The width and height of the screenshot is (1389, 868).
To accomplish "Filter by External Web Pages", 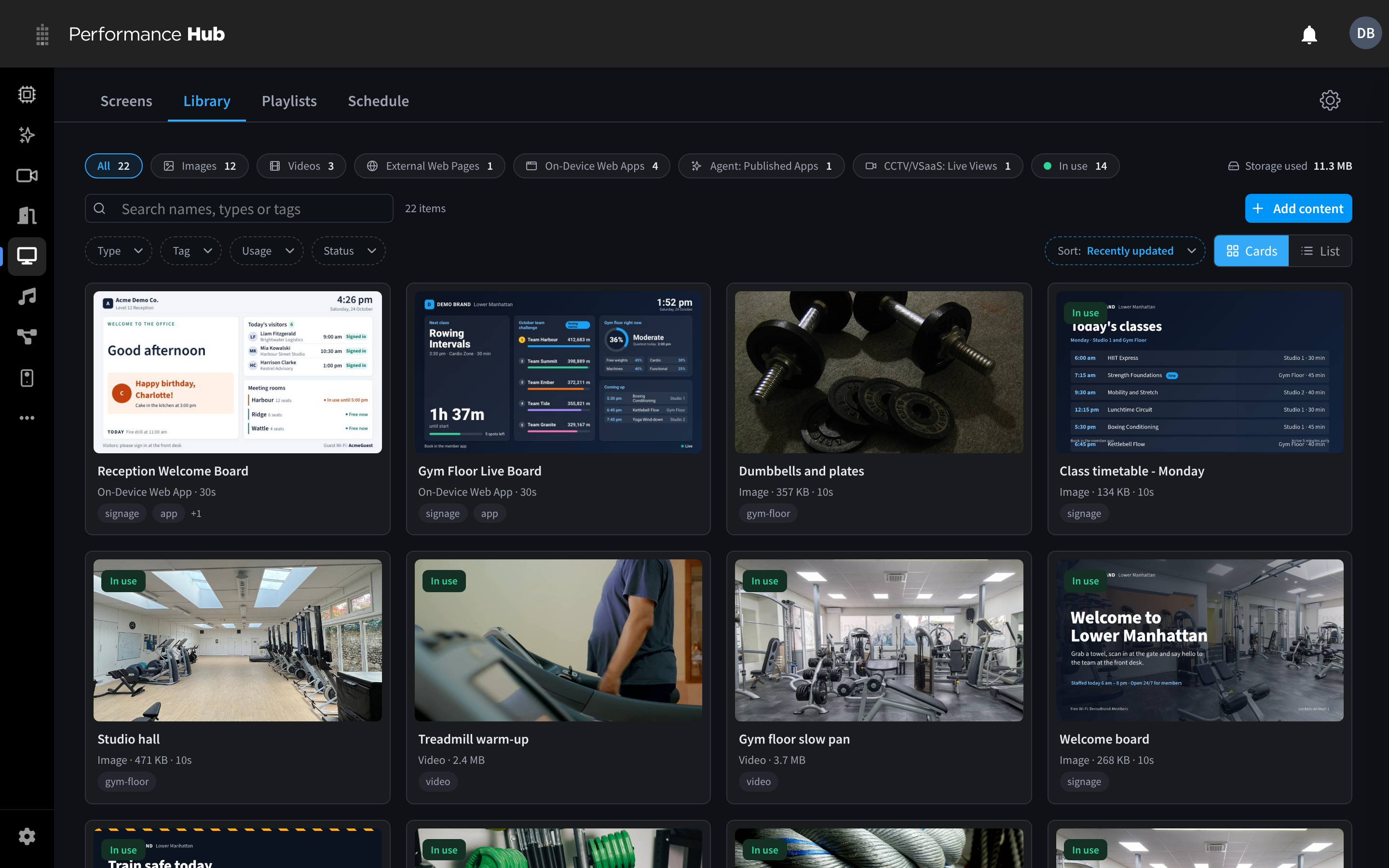I will point(429,166).
